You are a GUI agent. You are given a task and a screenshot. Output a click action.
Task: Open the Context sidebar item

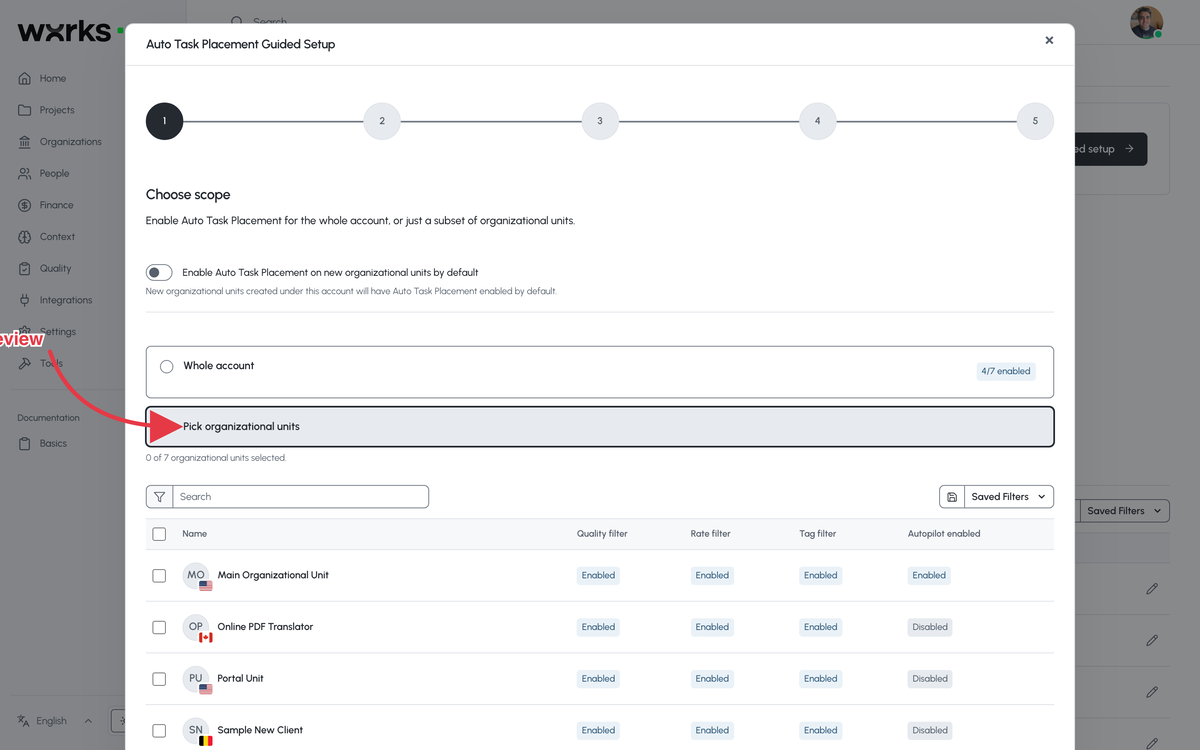pos(46,237)
